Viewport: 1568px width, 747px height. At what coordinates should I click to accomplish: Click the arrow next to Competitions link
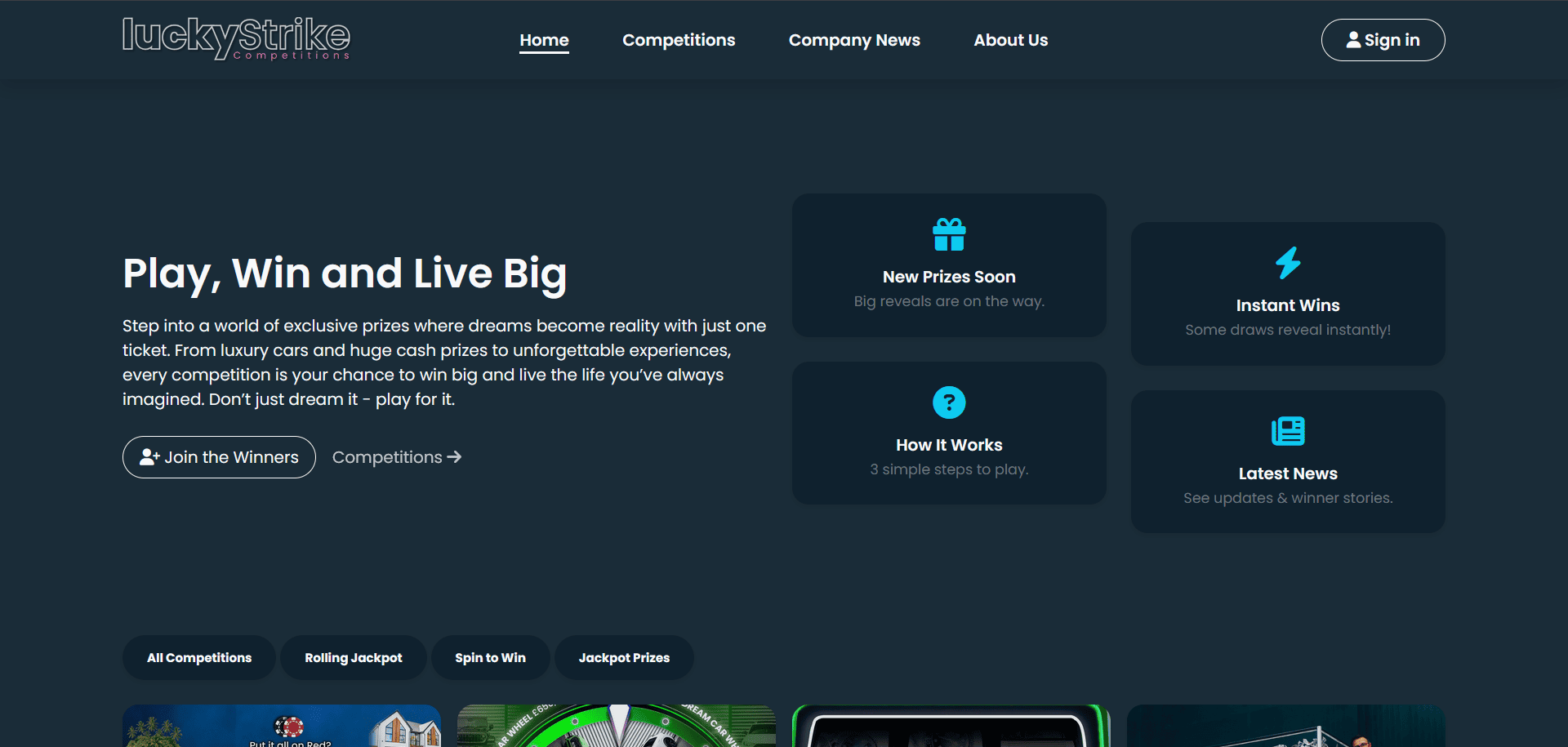click(x=455, y=457)
